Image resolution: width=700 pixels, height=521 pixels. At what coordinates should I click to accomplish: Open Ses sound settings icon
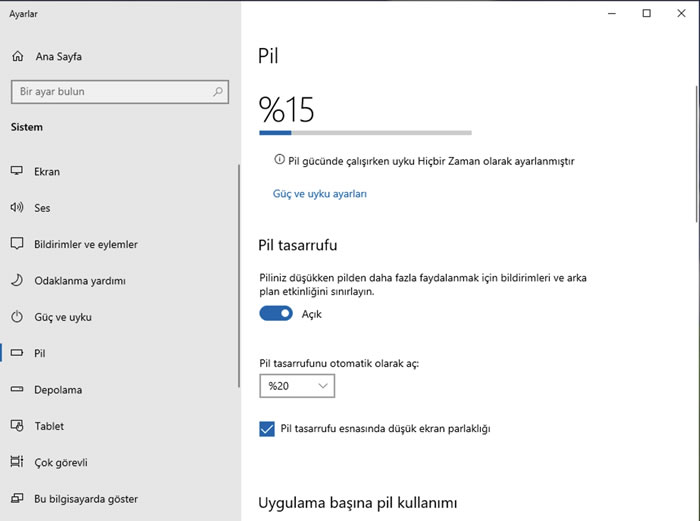pos(16,208)
